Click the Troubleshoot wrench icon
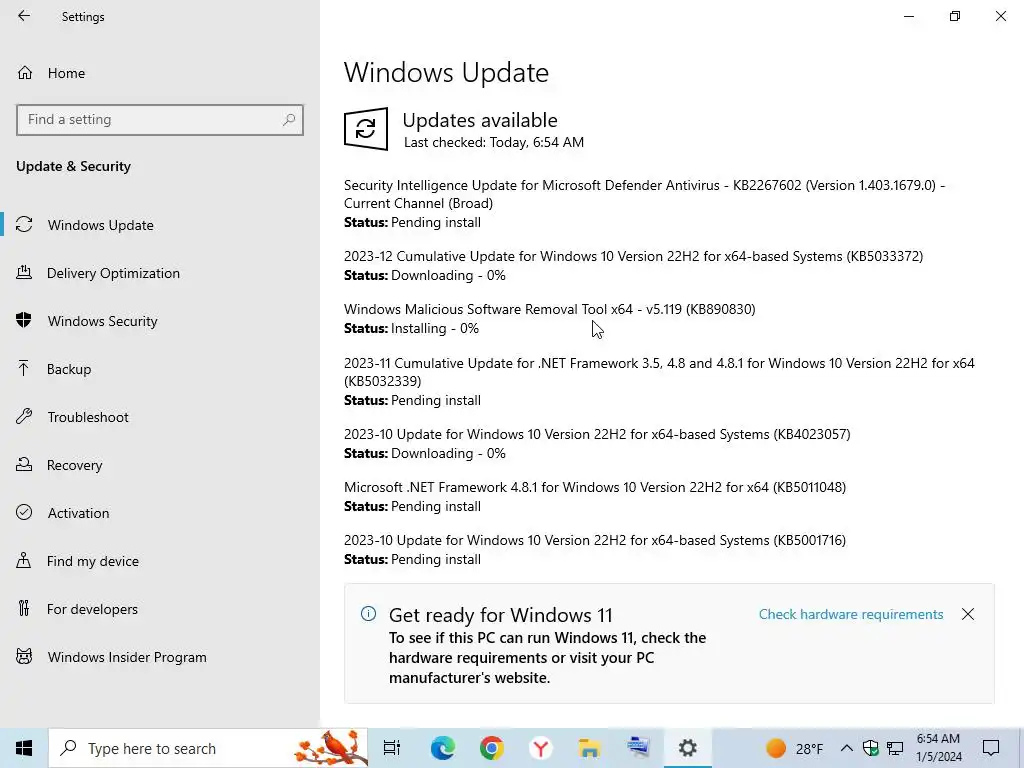Viewport: 1024px width, 768px height. tap(24, 416)
